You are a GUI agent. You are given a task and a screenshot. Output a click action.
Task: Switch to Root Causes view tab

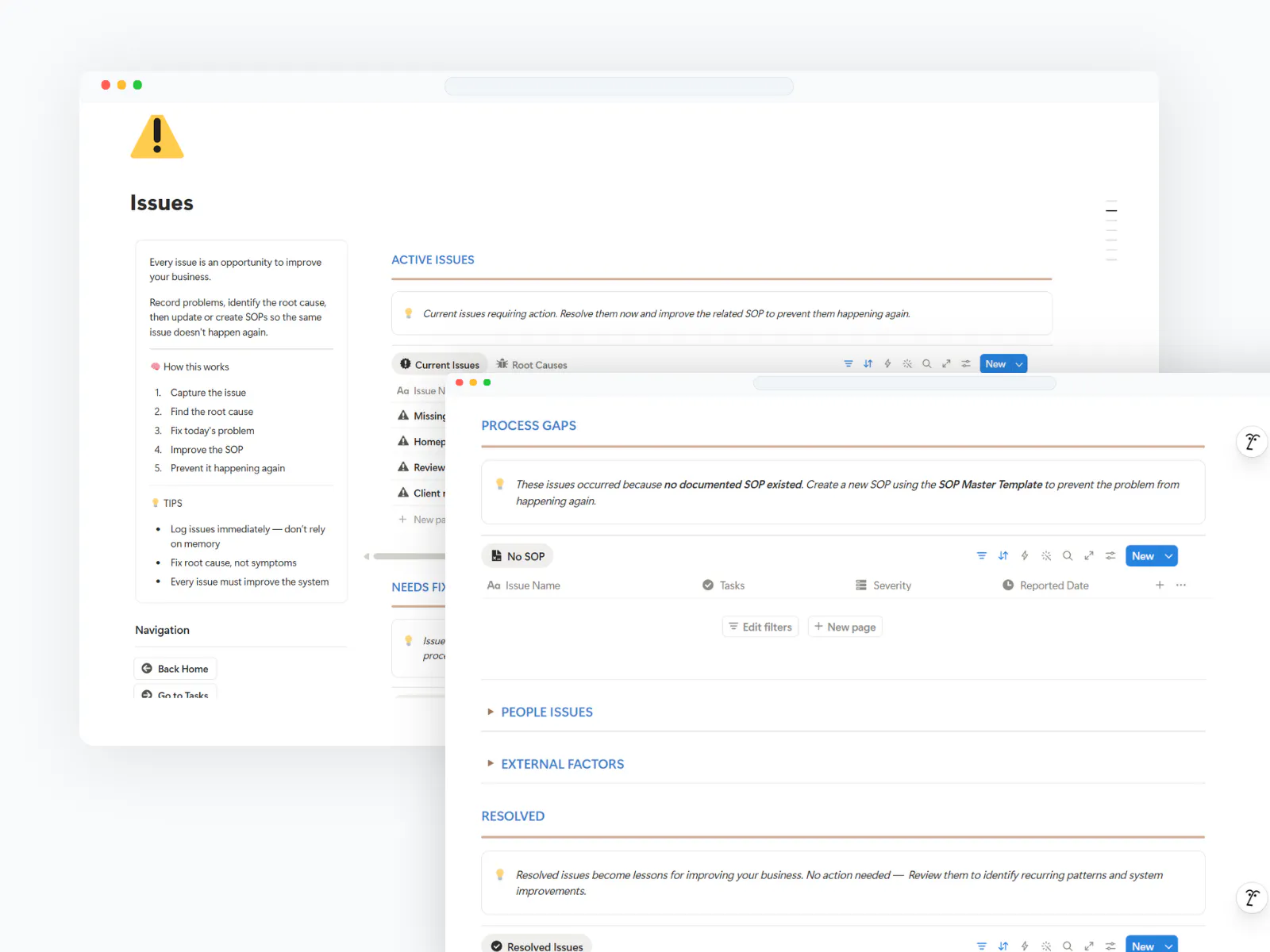pyautogui.click(x=532, y=365)
